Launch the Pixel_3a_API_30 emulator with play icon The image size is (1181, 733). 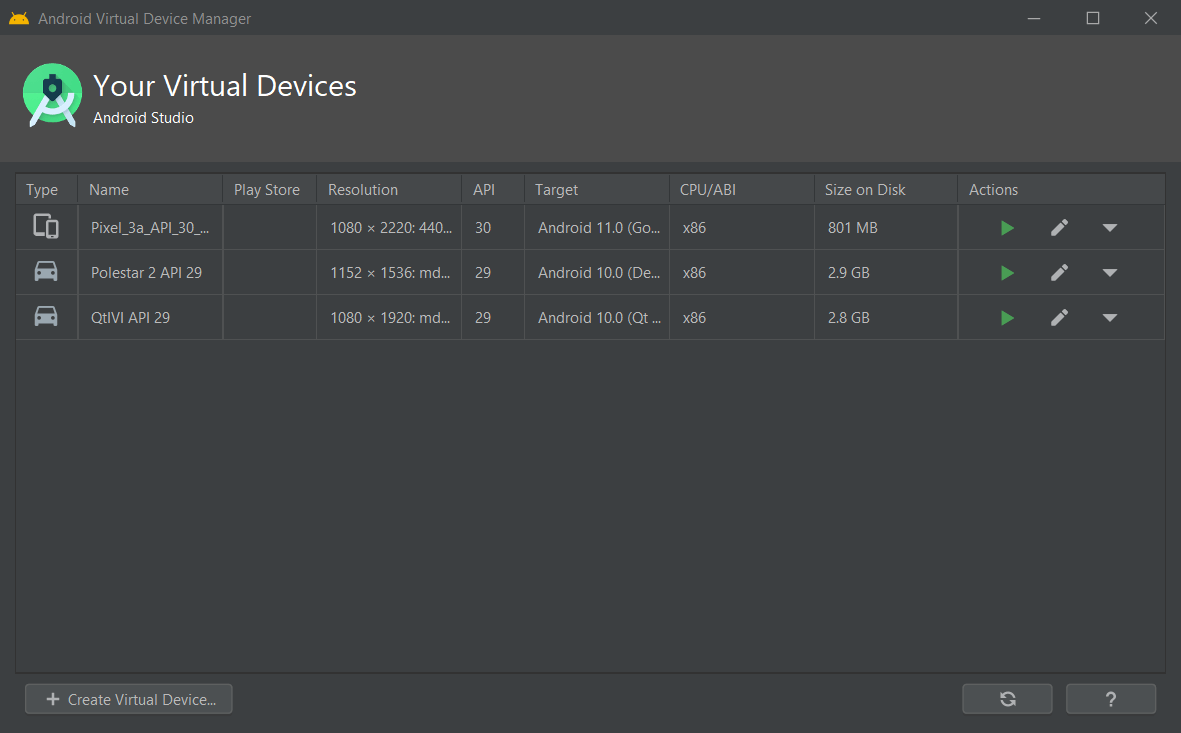pyautogui.click(x=1007, y=228)
